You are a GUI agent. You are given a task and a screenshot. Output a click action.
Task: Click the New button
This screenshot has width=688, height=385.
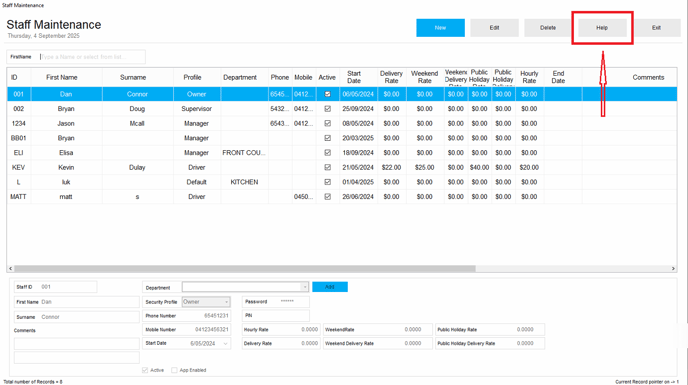pyautogui.click(x=440, y=28)
